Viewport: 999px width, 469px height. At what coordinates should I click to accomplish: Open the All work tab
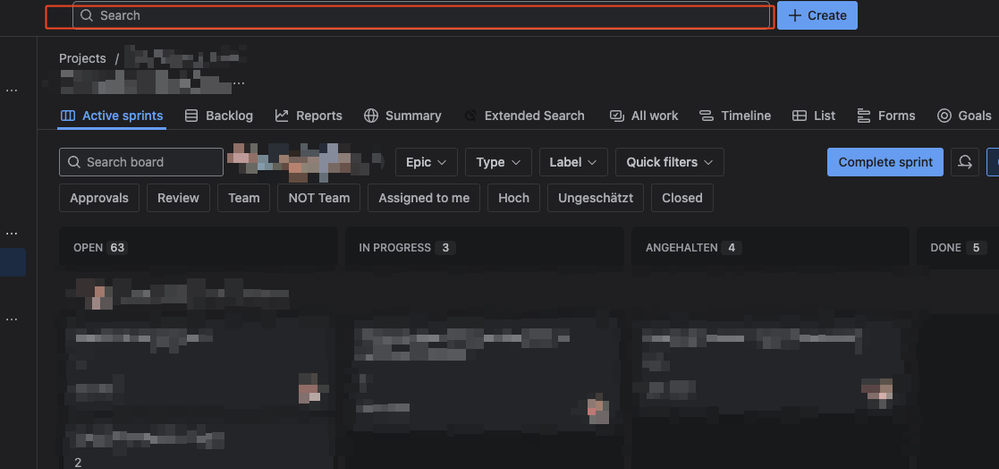click(x=643, y=115)
